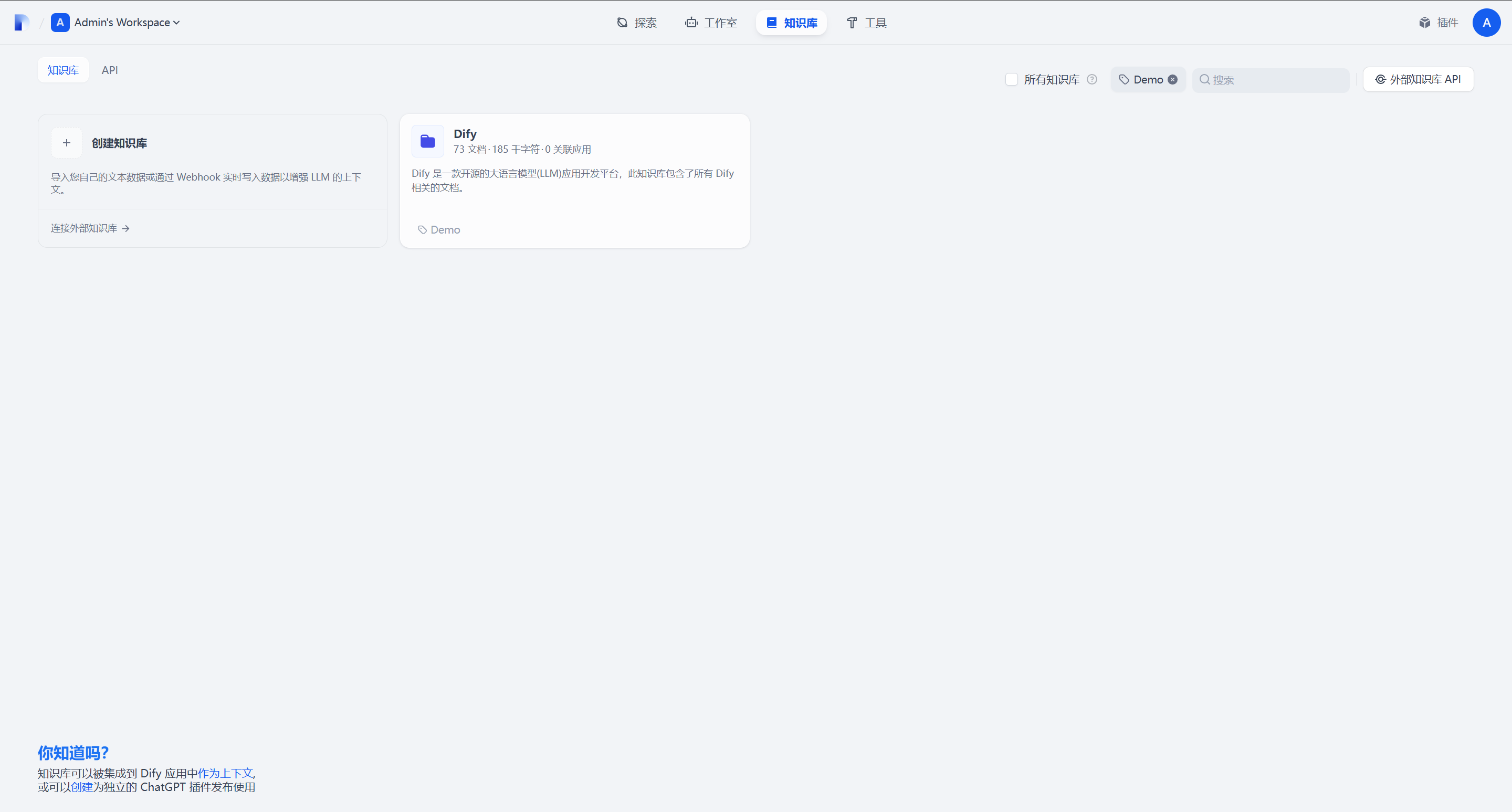The width and height of the screenshot is (1512, 812).
Task: Click the tag icon in Demo filter
Action: [1124, 79]
